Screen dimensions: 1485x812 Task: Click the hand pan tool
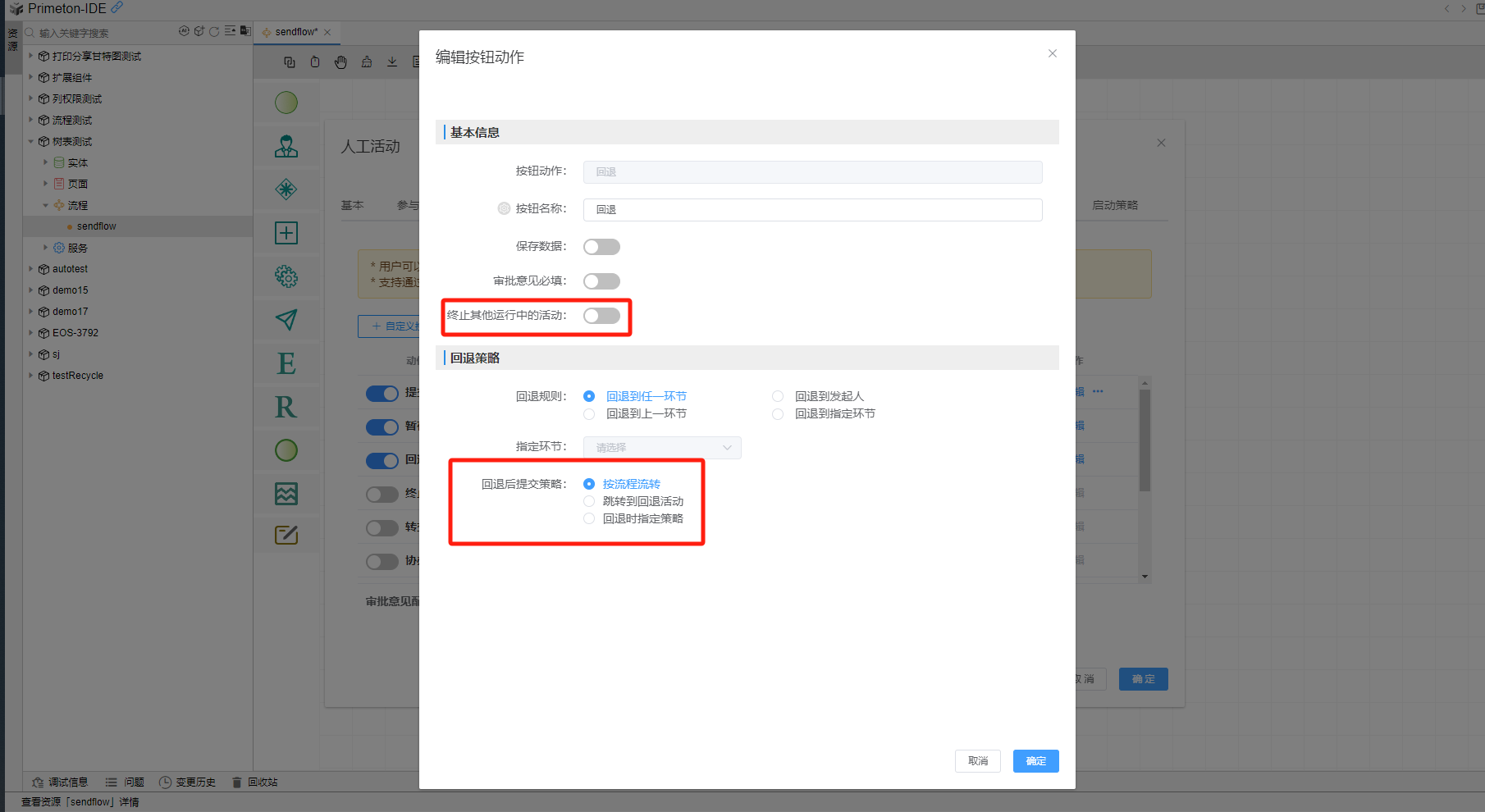tap(340, 62)
